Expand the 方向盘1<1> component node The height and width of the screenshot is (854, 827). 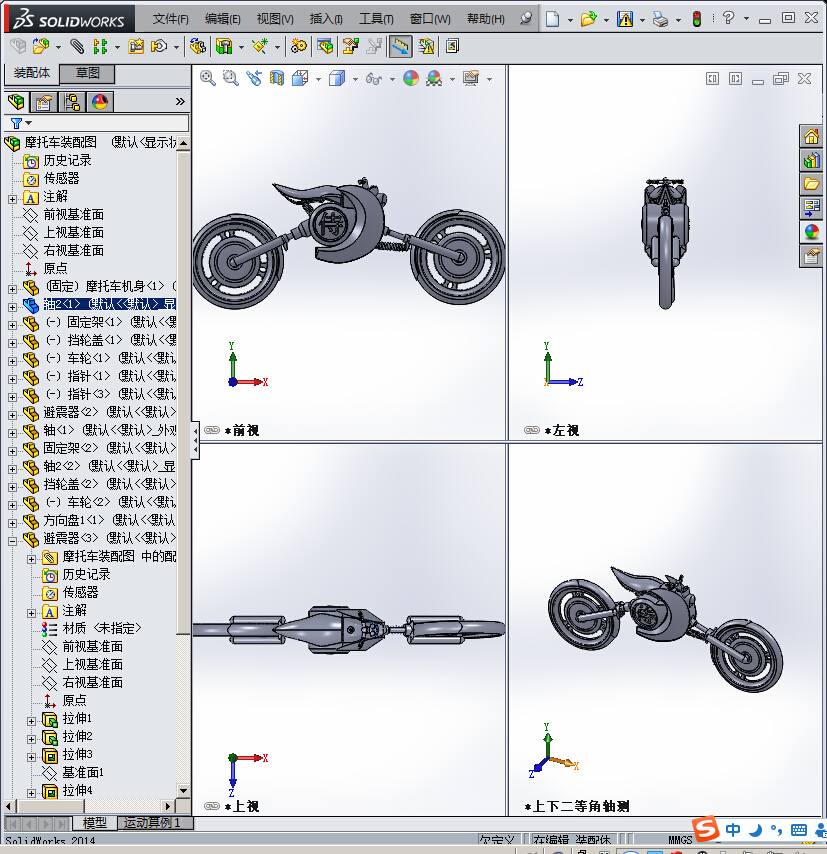tap(12, 523)
